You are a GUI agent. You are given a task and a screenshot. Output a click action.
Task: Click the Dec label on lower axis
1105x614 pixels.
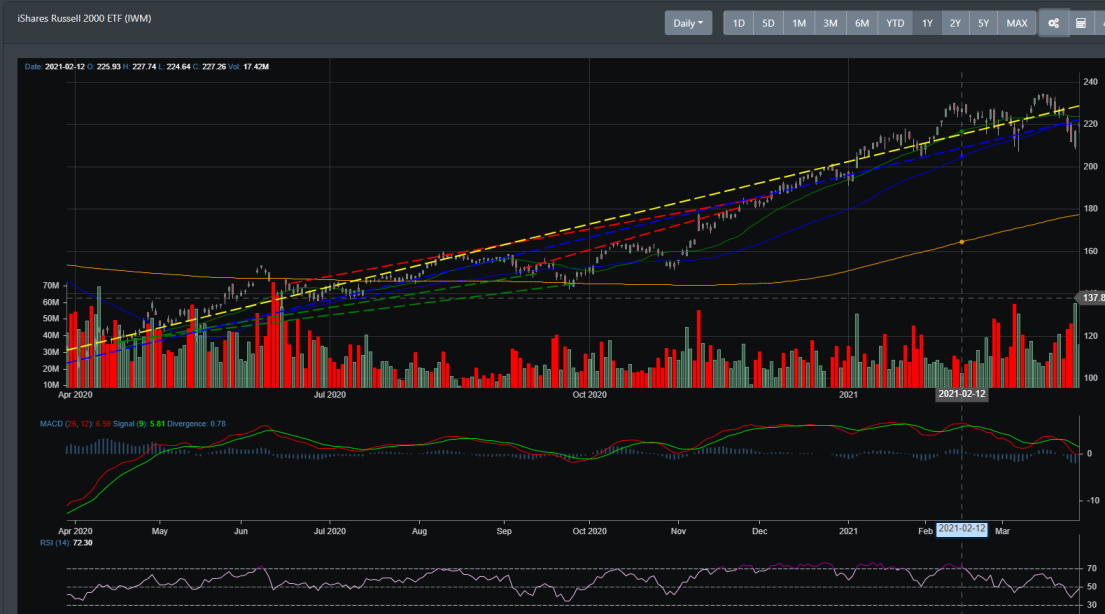(x=760, y=531)
